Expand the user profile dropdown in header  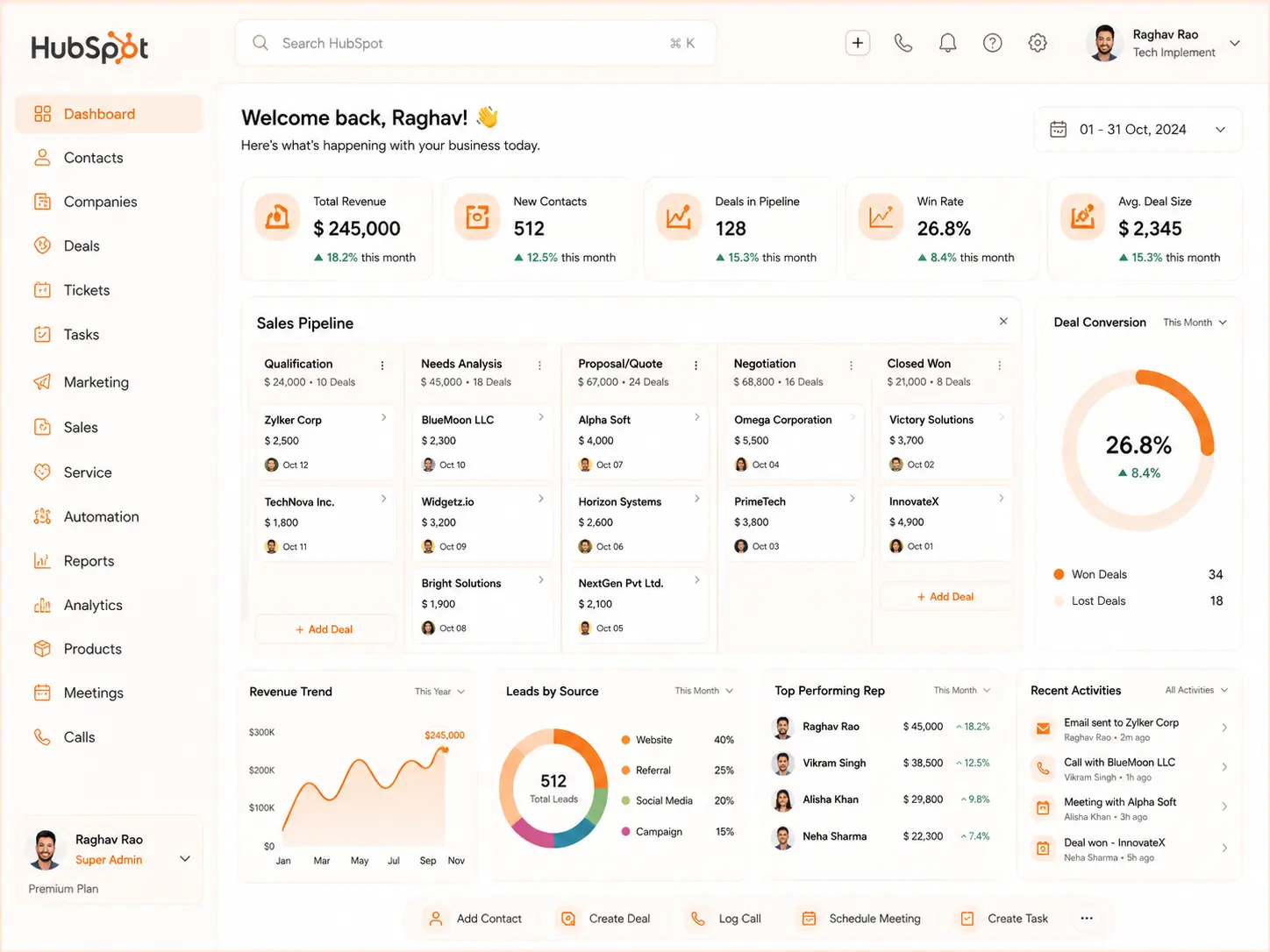1235,43
